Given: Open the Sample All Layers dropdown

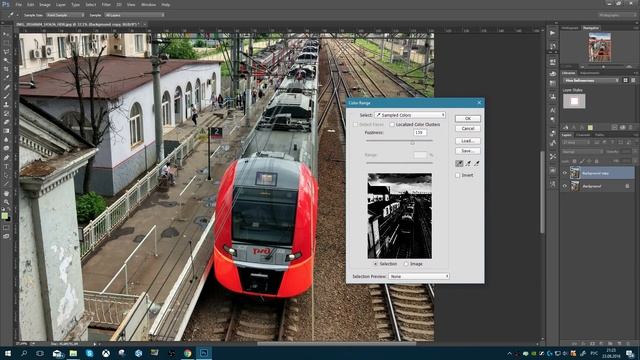Looking at the screenshot, I should (134, 15).
